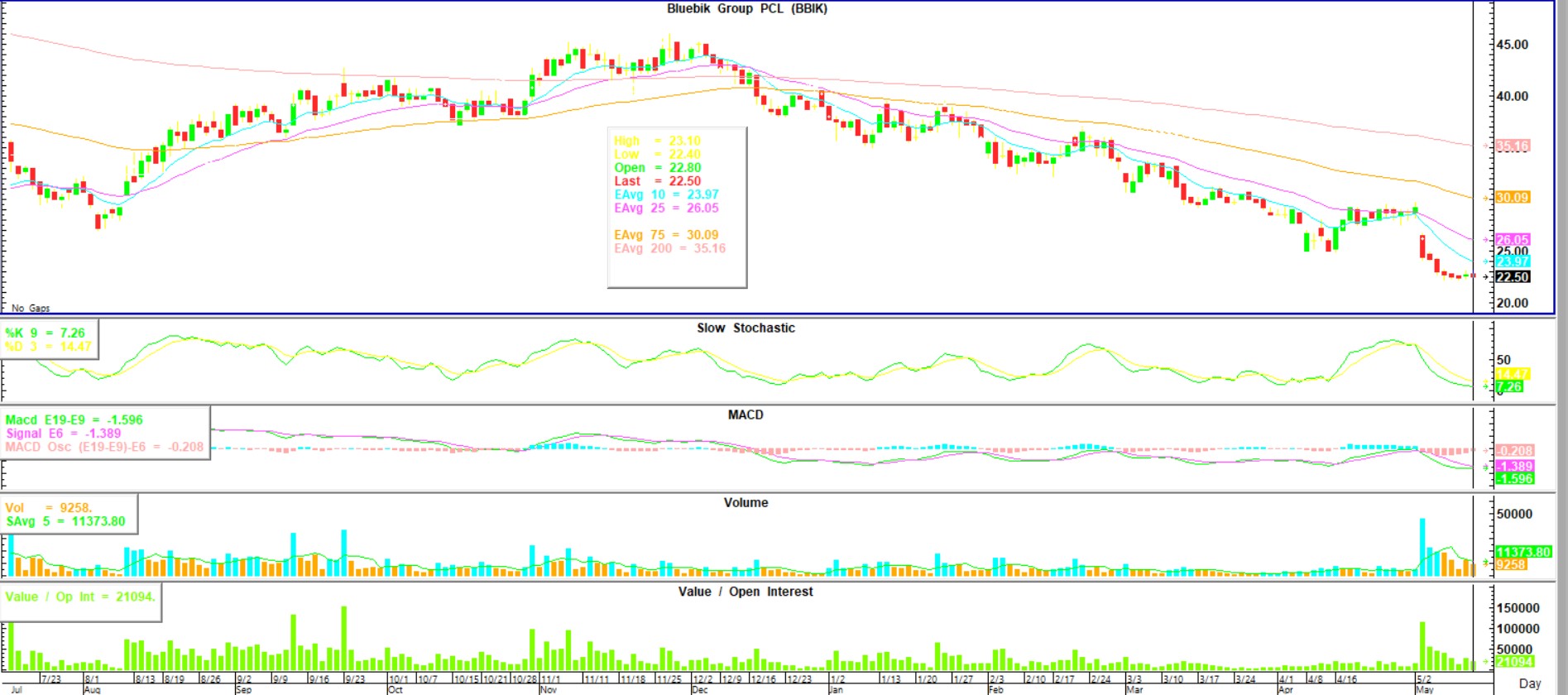Select EAvg 10 = 23.97 legend line
The image size is (1568, 695).
[x=666, y=194]
